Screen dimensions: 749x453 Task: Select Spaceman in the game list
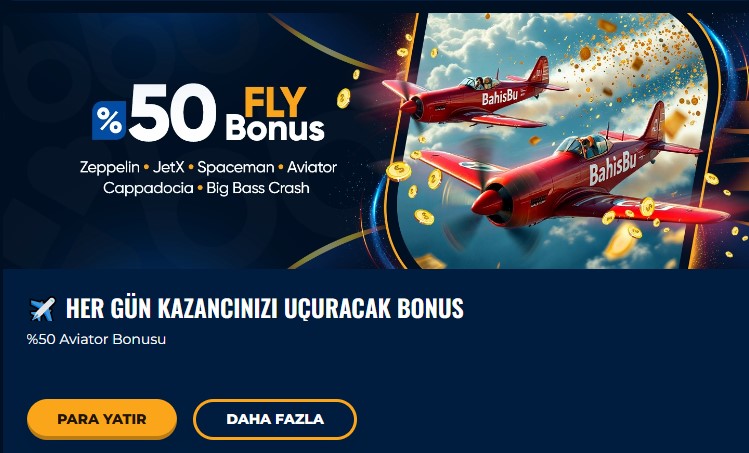point(235,167)
